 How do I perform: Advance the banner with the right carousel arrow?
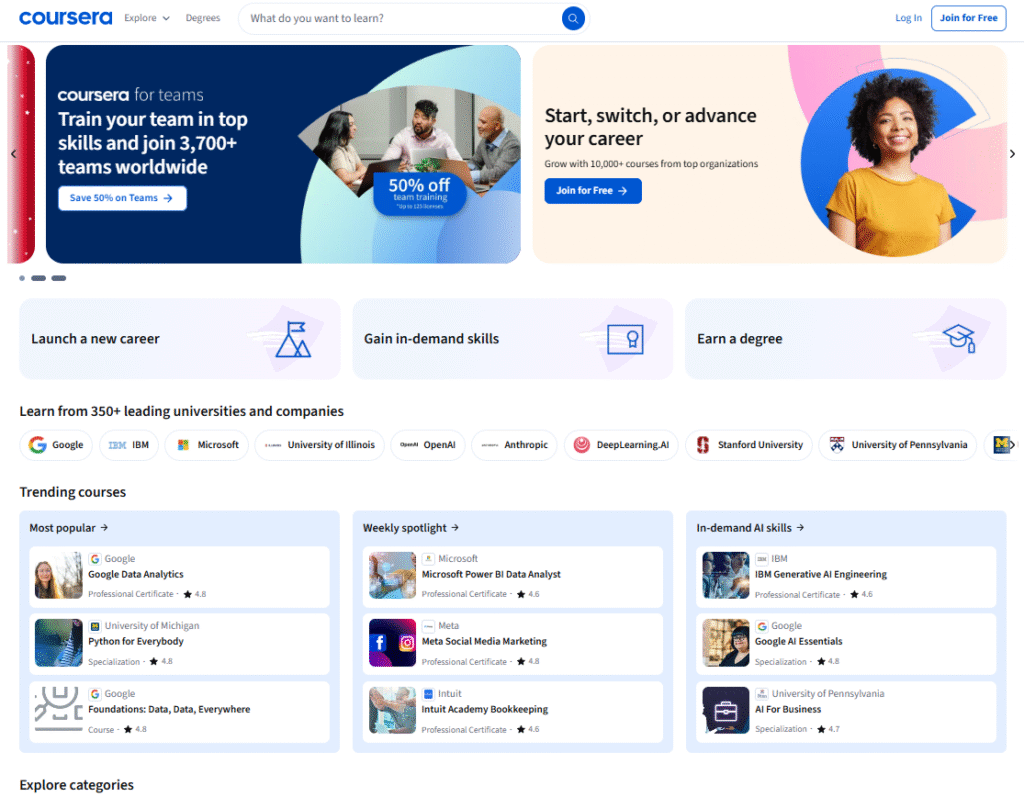coord(1012,153)
